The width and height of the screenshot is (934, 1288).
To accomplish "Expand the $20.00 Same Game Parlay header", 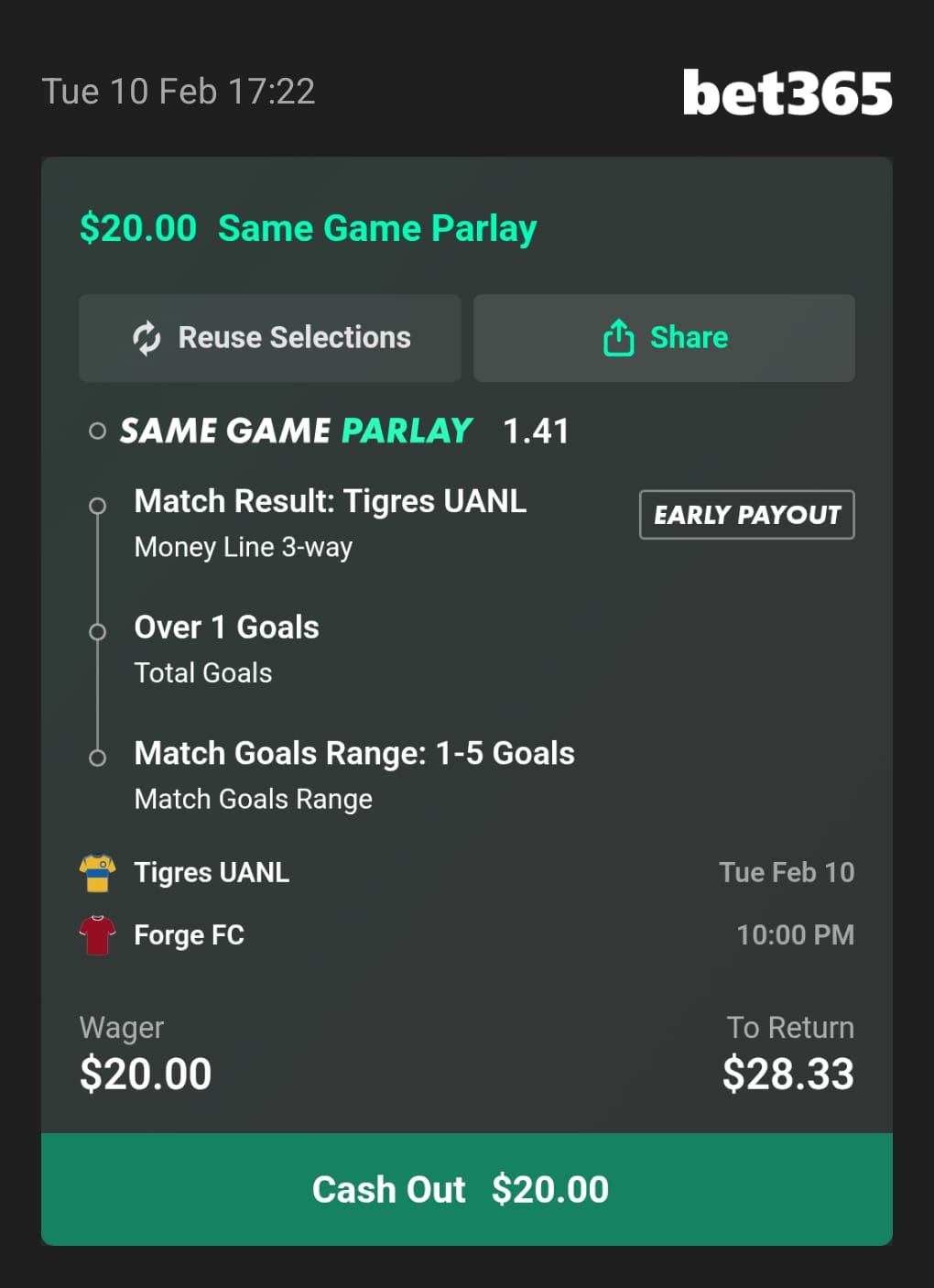I will [308, 228].
